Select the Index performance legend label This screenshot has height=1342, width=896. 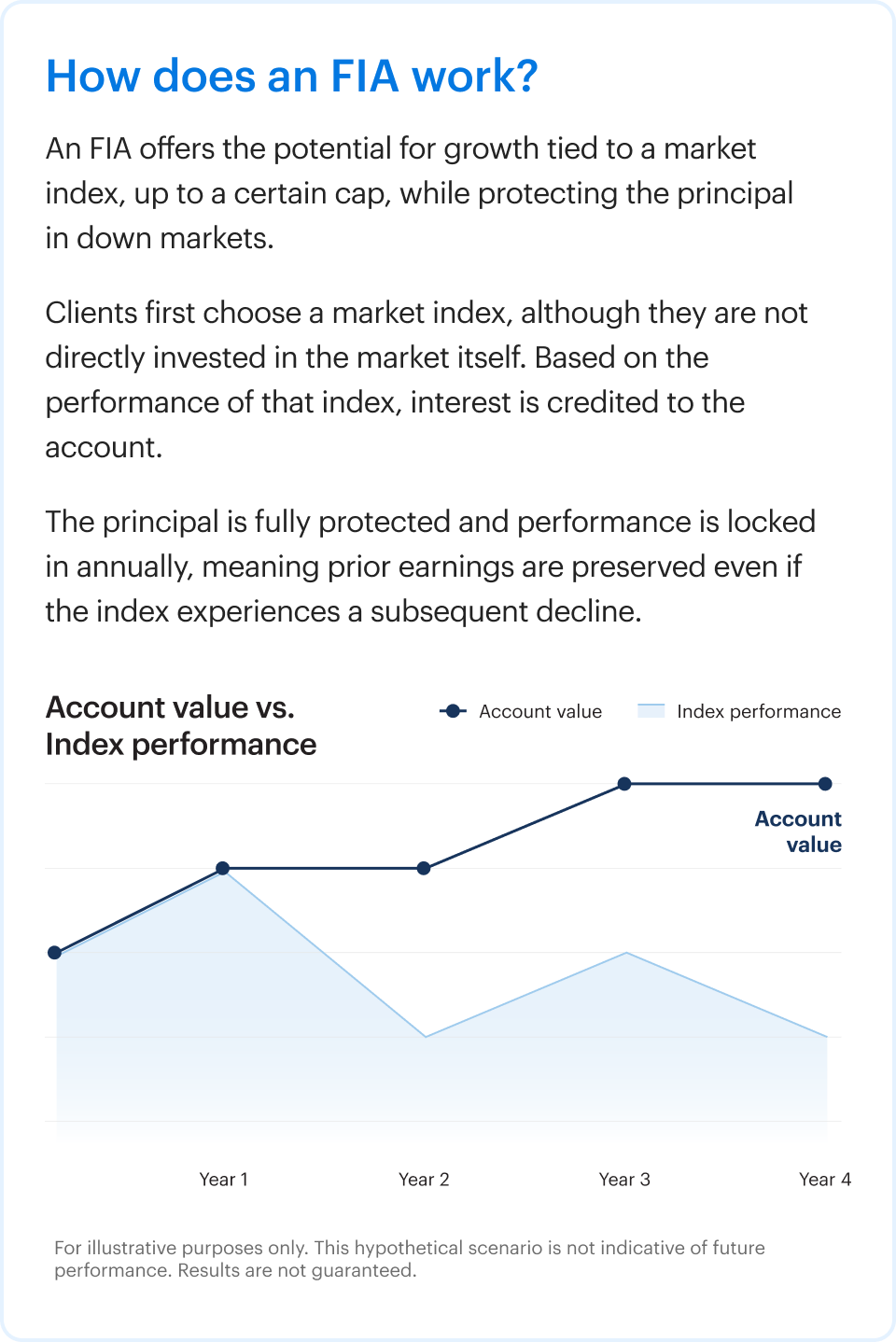(x=759, y=711)
